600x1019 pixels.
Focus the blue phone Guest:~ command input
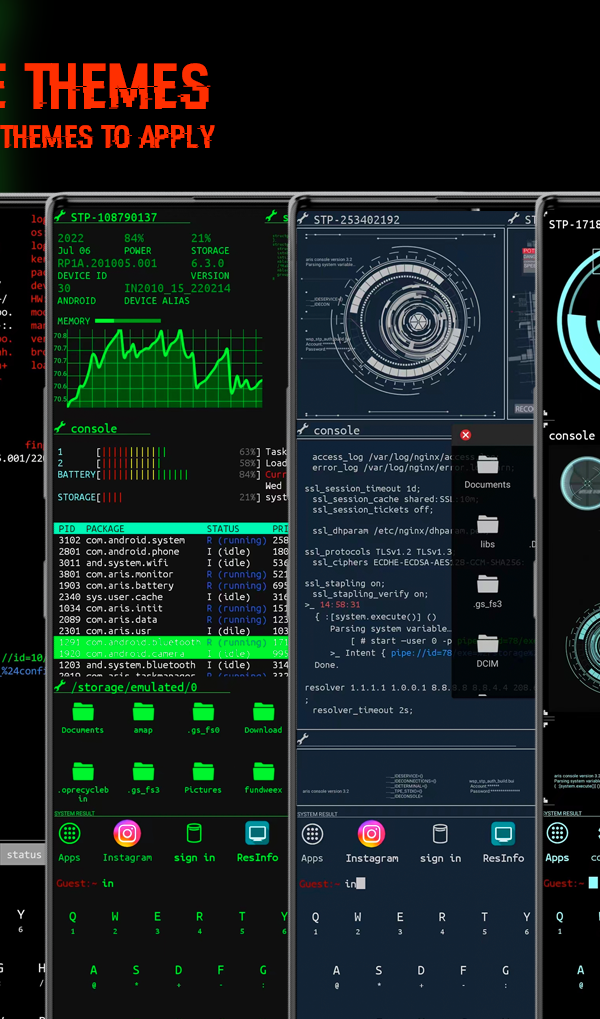(416, 883)
